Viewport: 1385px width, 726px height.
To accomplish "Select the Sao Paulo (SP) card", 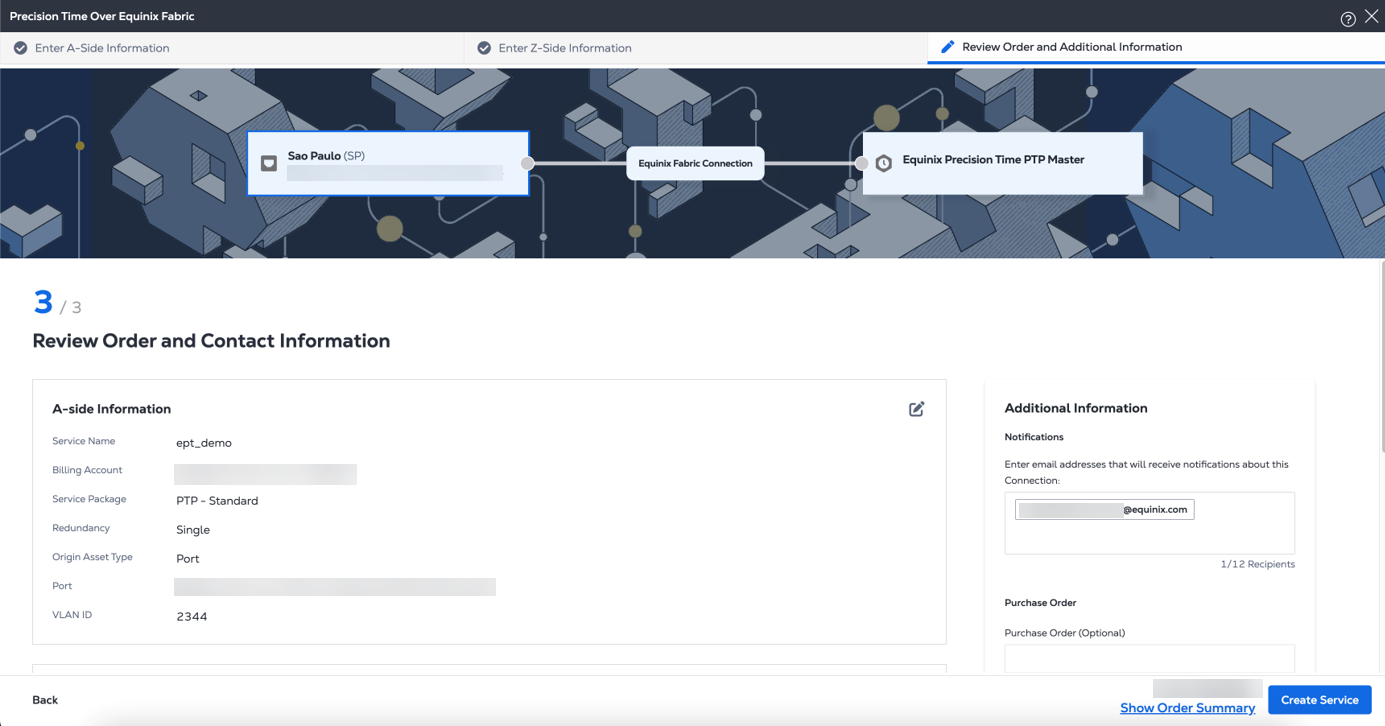I will click(x=388, y=163).
